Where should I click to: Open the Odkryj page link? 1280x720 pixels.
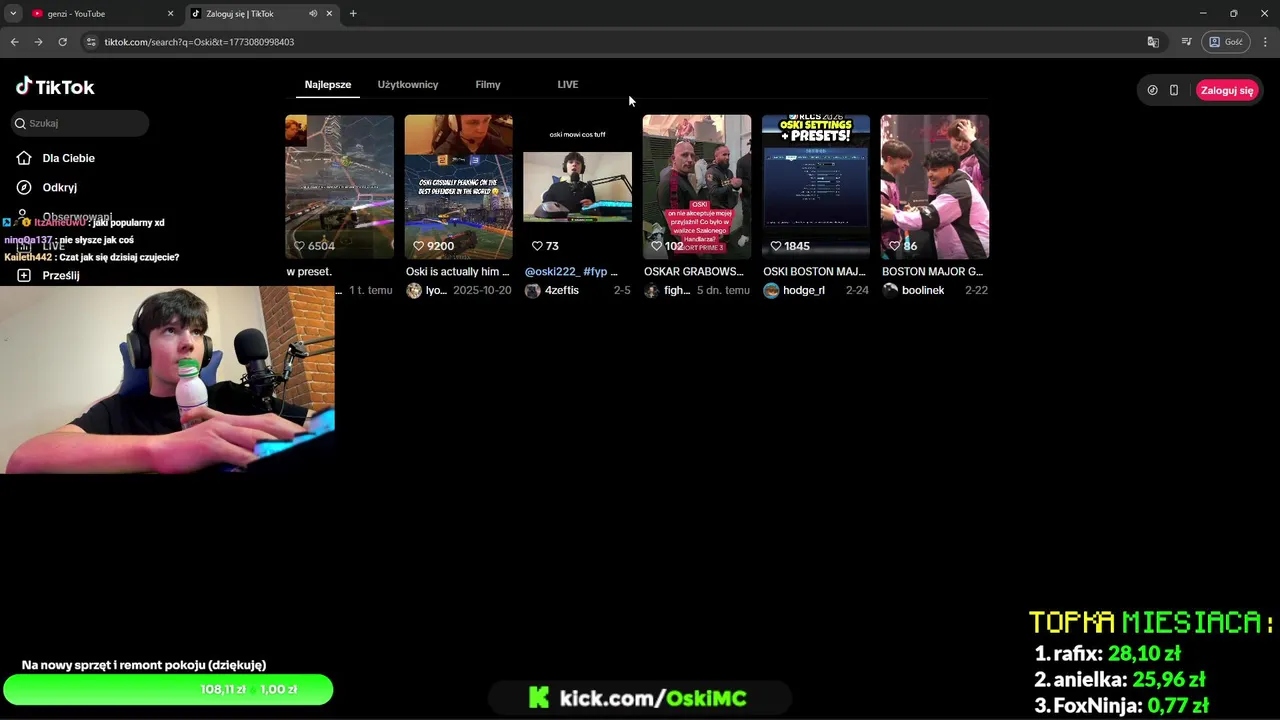[59, 187]
